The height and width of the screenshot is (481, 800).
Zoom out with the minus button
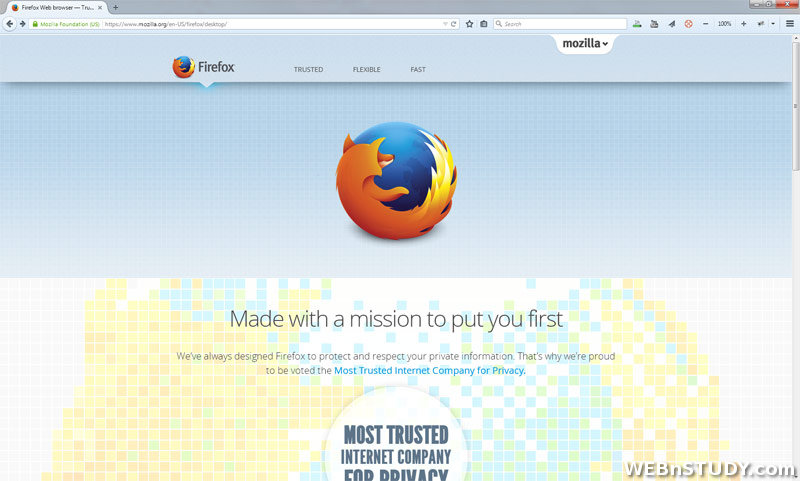(706, 24)
